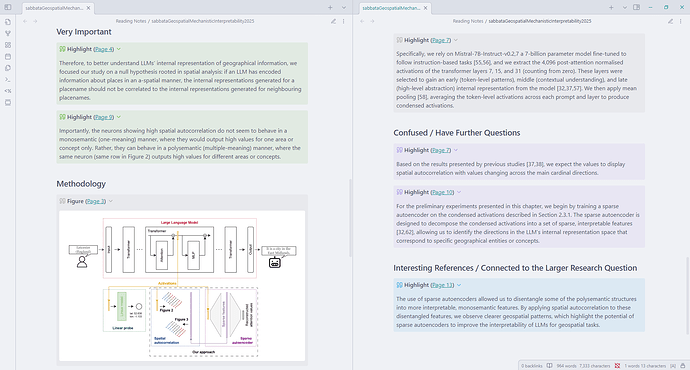Open the Page 10 link
Screen dimensions: 690x370
click(442, 192)
